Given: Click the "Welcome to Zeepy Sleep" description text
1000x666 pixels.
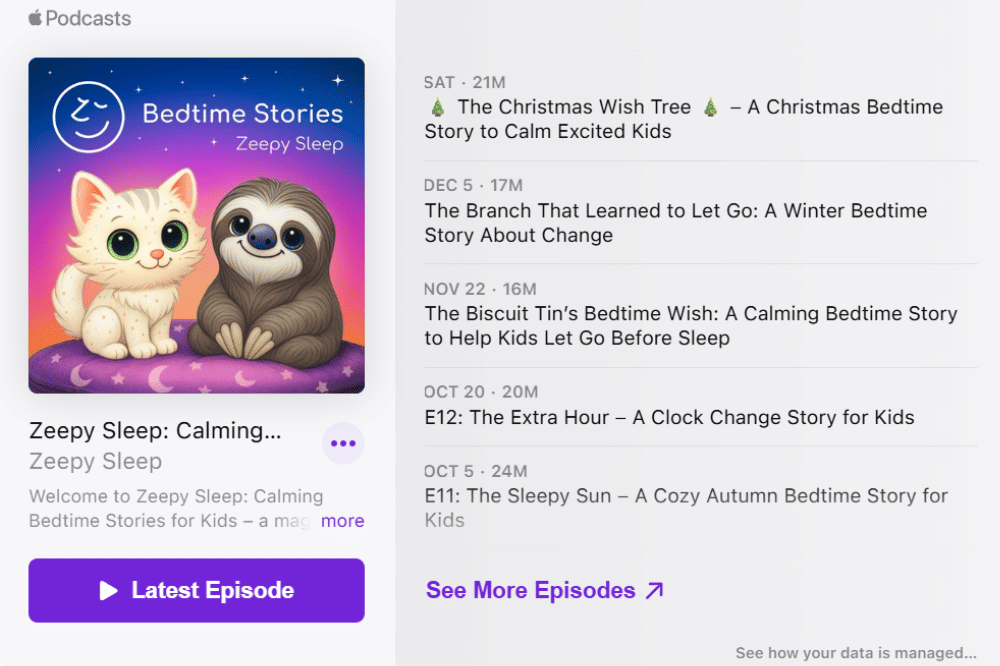Looking at the screenshot, I should 175,508.
